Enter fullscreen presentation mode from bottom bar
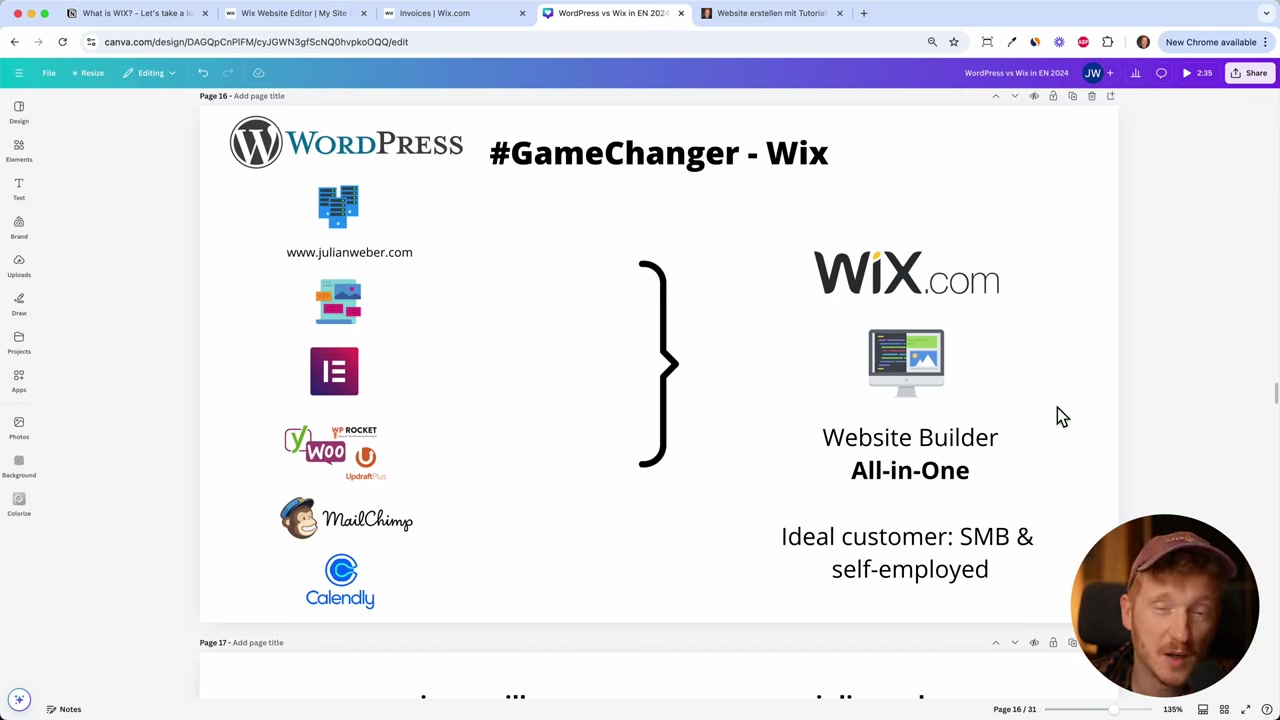This screenshot has width=1280, height=720. coord(1245,710)
